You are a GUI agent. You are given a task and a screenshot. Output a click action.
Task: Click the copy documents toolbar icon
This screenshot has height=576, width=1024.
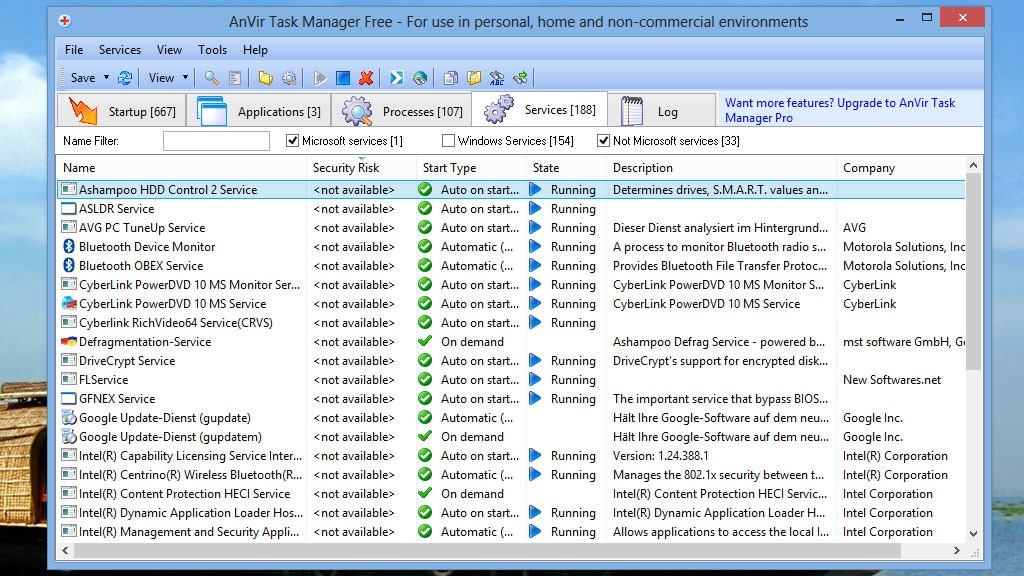[x=451, y=78]
